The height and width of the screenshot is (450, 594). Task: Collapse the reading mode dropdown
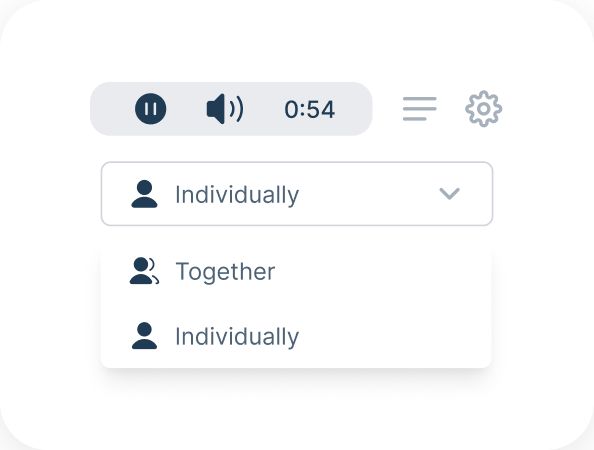point(449,193)
